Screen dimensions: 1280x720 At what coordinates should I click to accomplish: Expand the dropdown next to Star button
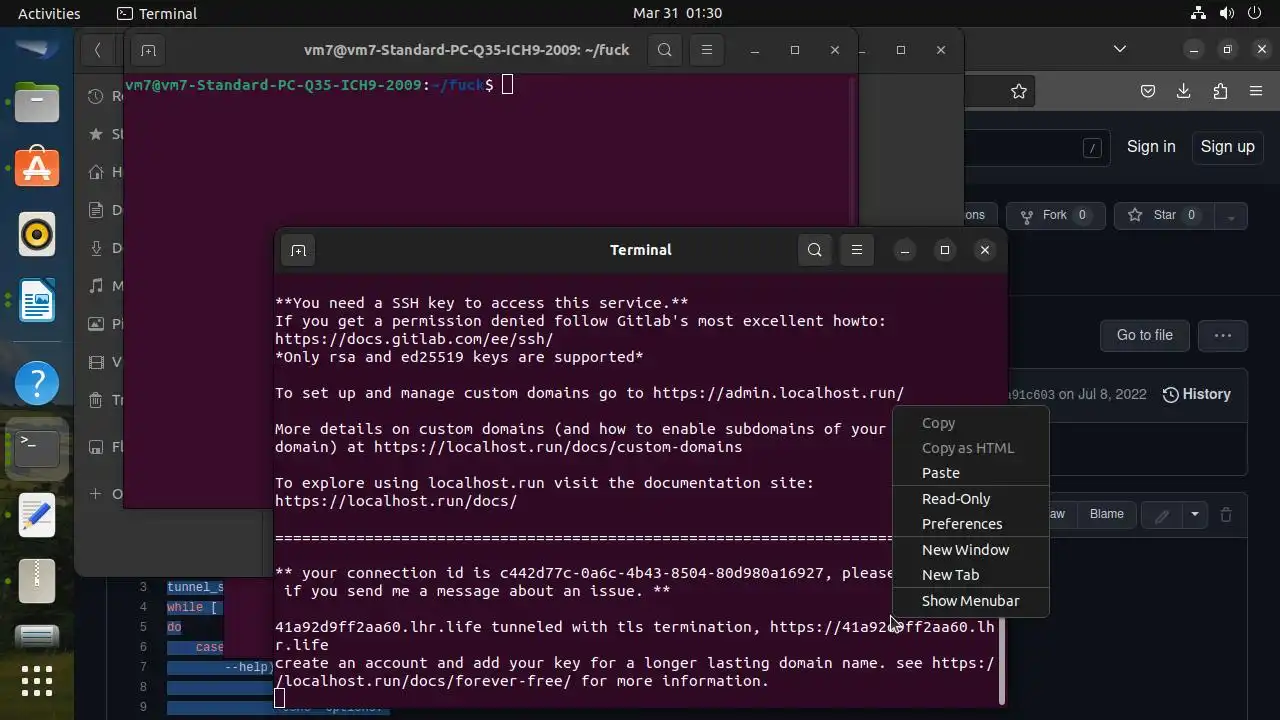[1231, 215]
